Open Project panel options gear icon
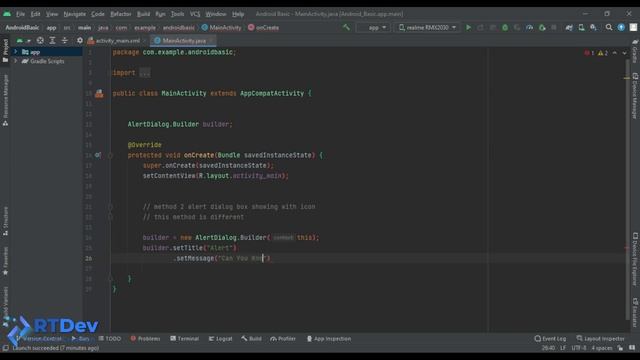 click(x=80, y=40)
